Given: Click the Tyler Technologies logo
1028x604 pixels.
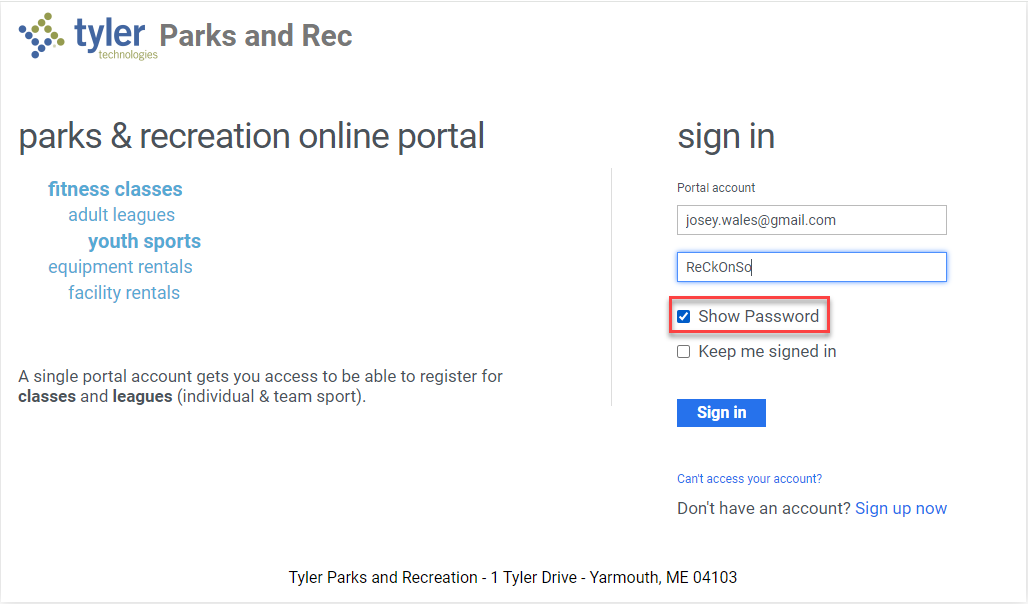Looking at the screenshot, I should [88, 37].
